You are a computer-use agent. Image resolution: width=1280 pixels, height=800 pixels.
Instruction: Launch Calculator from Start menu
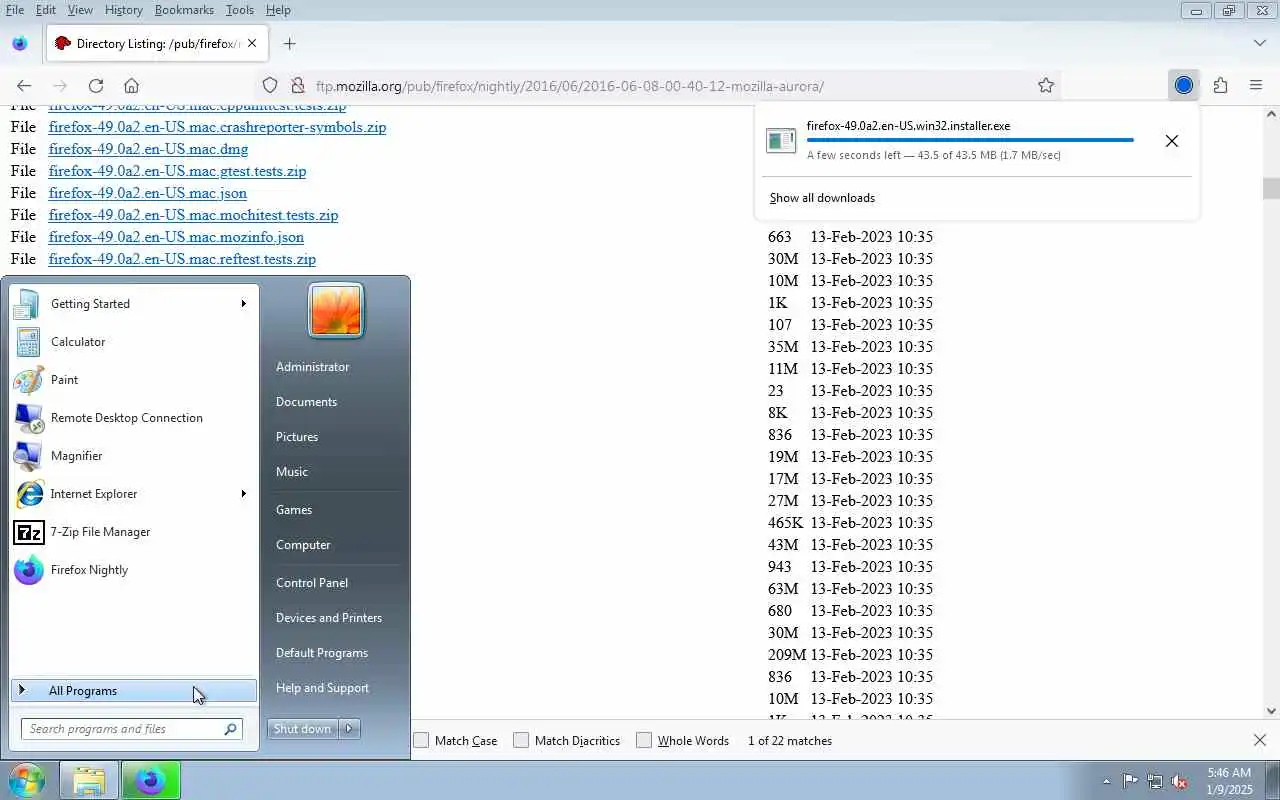point(133,342)
